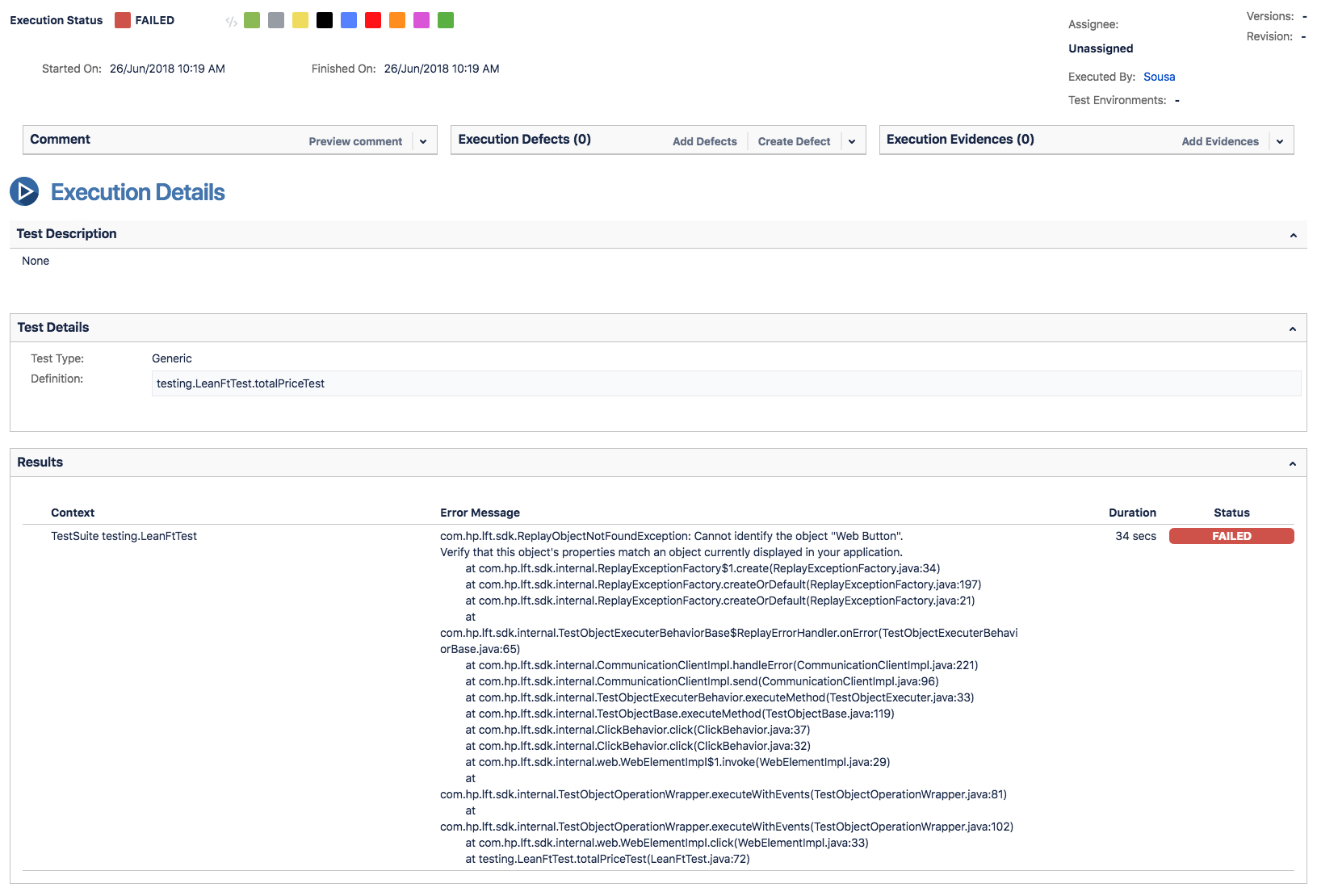Screen dimensions: 1317x896
Task: Click the stack trace line ClickBehavior.java:37
Action: (x=637, y=730)
